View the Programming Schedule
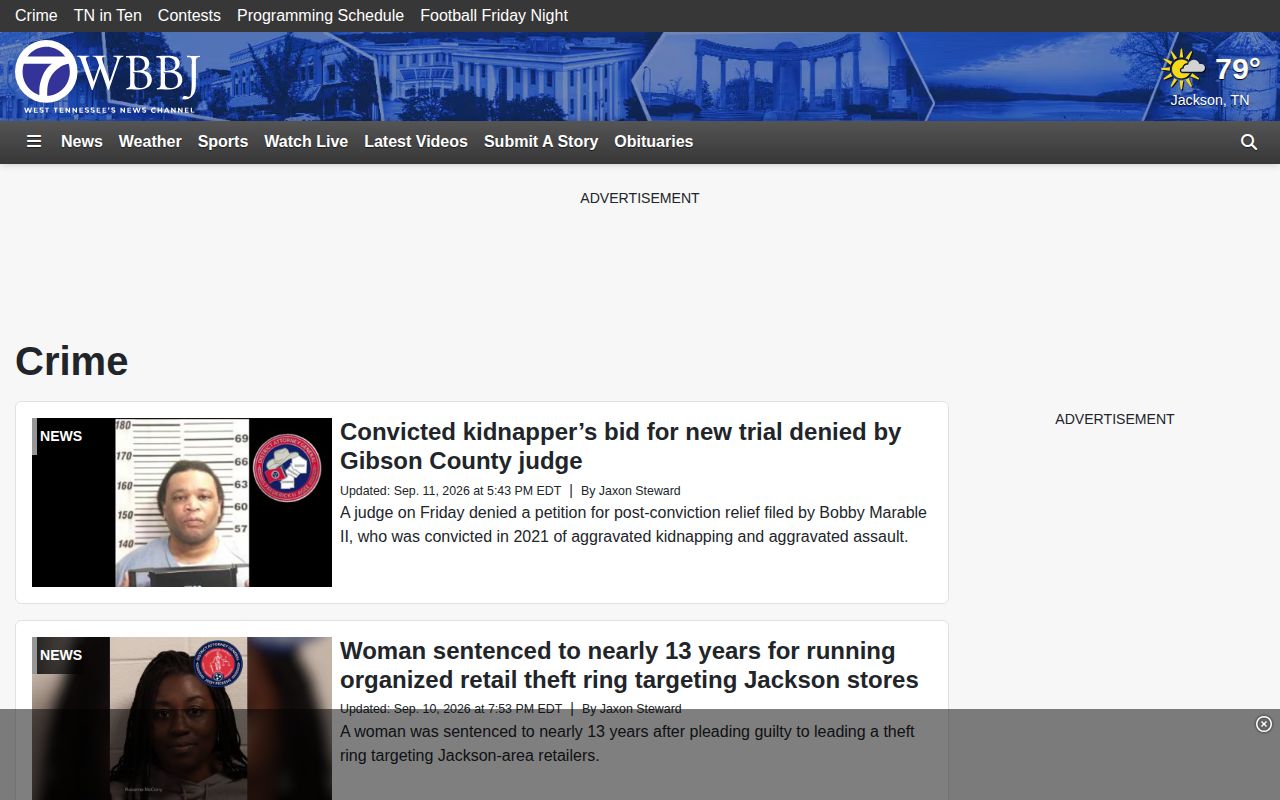Screen dimensions: 1280x800 (320, 16)
